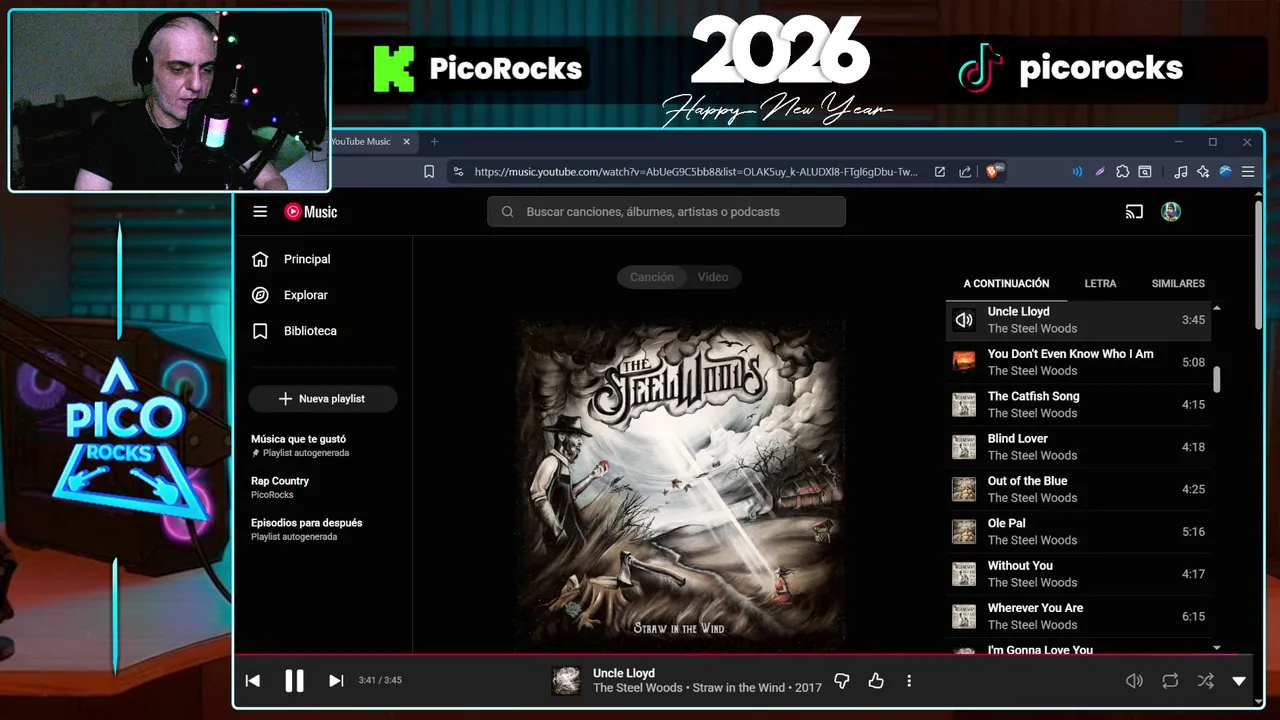1280x720 pixels.
Task: Open more actions three-dot menu in player bar
Action: point(909,681)
